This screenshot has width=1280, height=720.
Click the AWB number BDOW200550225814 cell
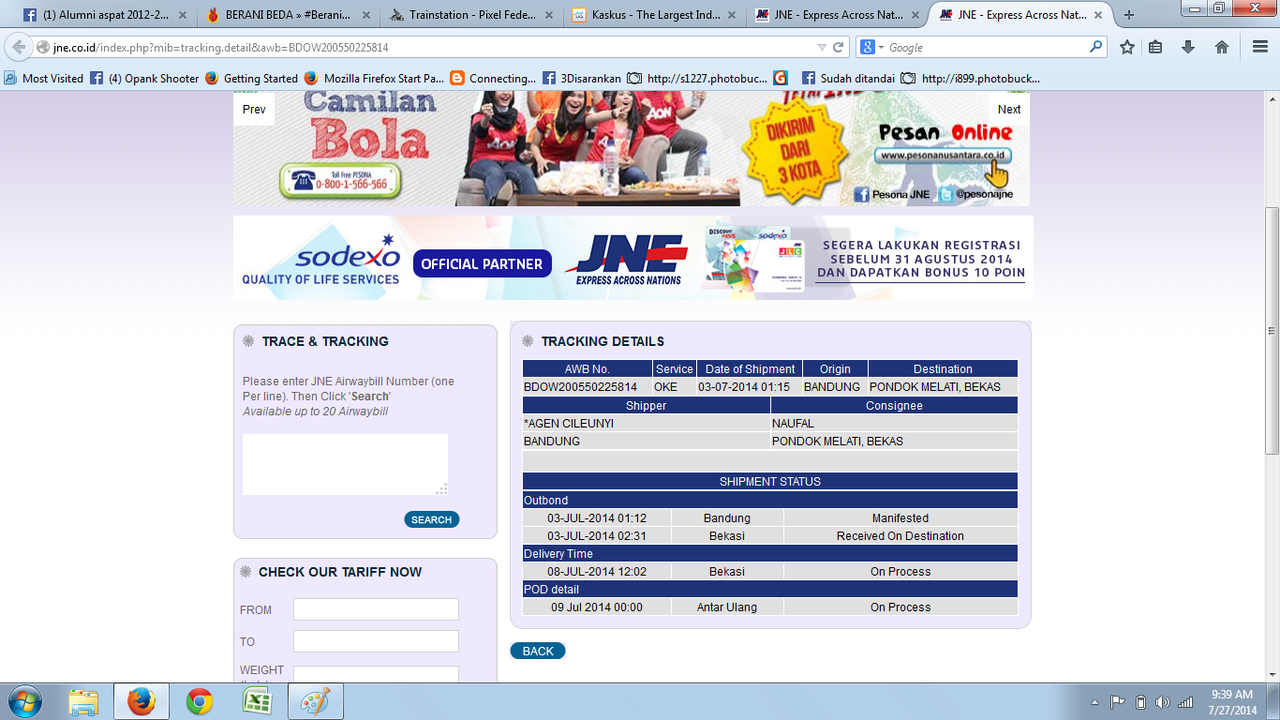coord(587,387)
